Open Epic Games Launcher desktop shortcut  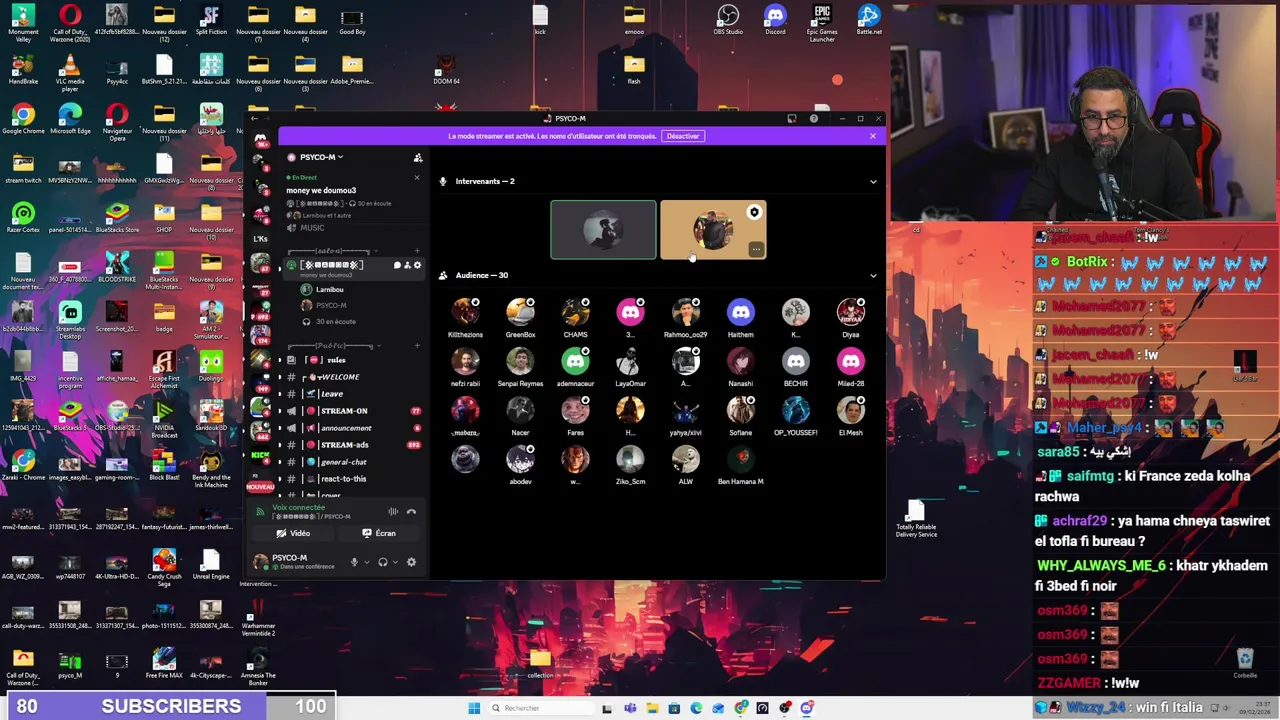(x=822, y=22)
